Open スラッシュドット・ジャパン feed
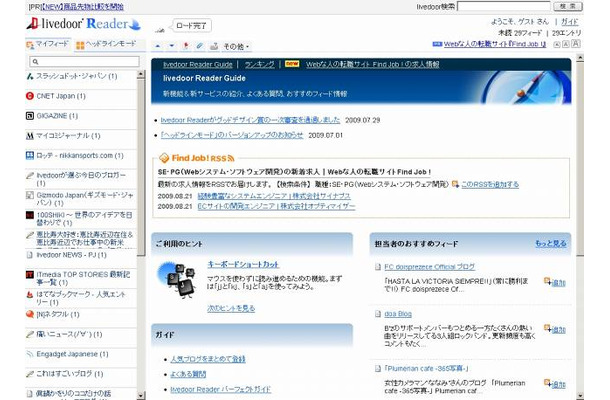 click(77, 76)
